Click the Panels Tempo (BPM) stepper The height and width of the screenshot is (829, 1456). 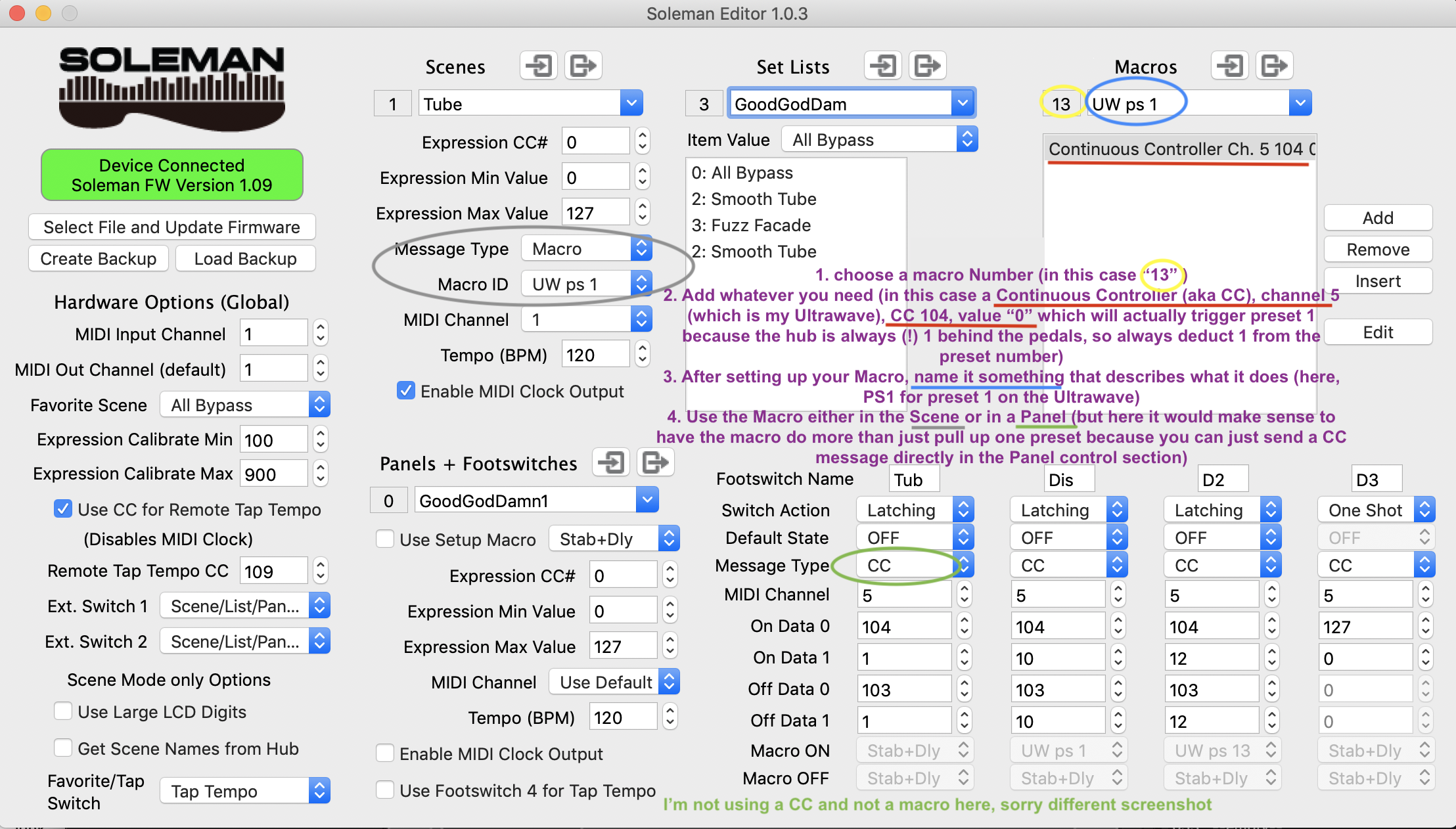click(670, 717)
